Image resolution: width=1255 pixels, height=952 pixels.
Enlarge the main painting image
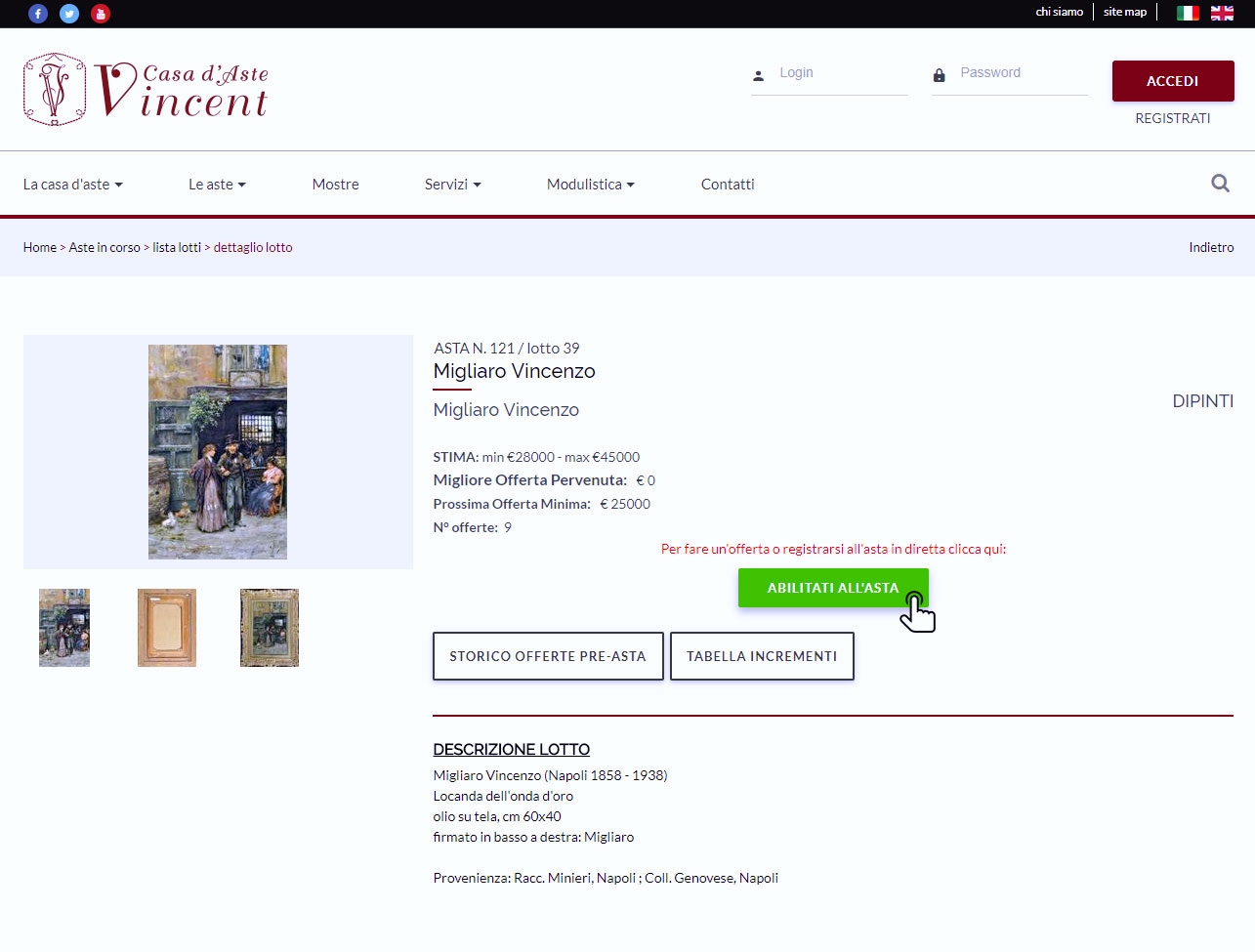pyautogui.click(x=218, y=452)
